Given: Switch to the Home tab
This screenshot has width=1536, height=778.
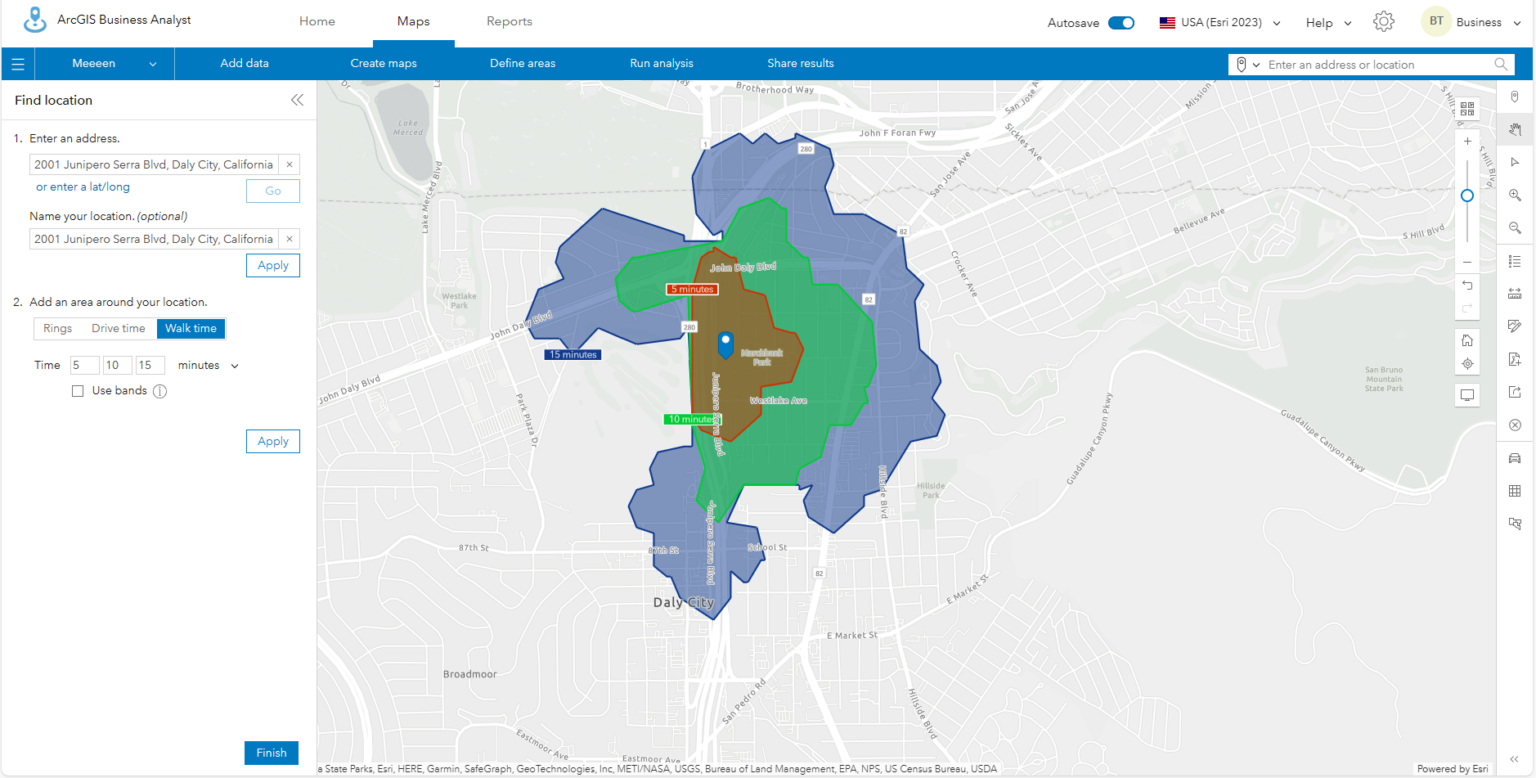Looking at the screenshot, I should tap(317, 22).
